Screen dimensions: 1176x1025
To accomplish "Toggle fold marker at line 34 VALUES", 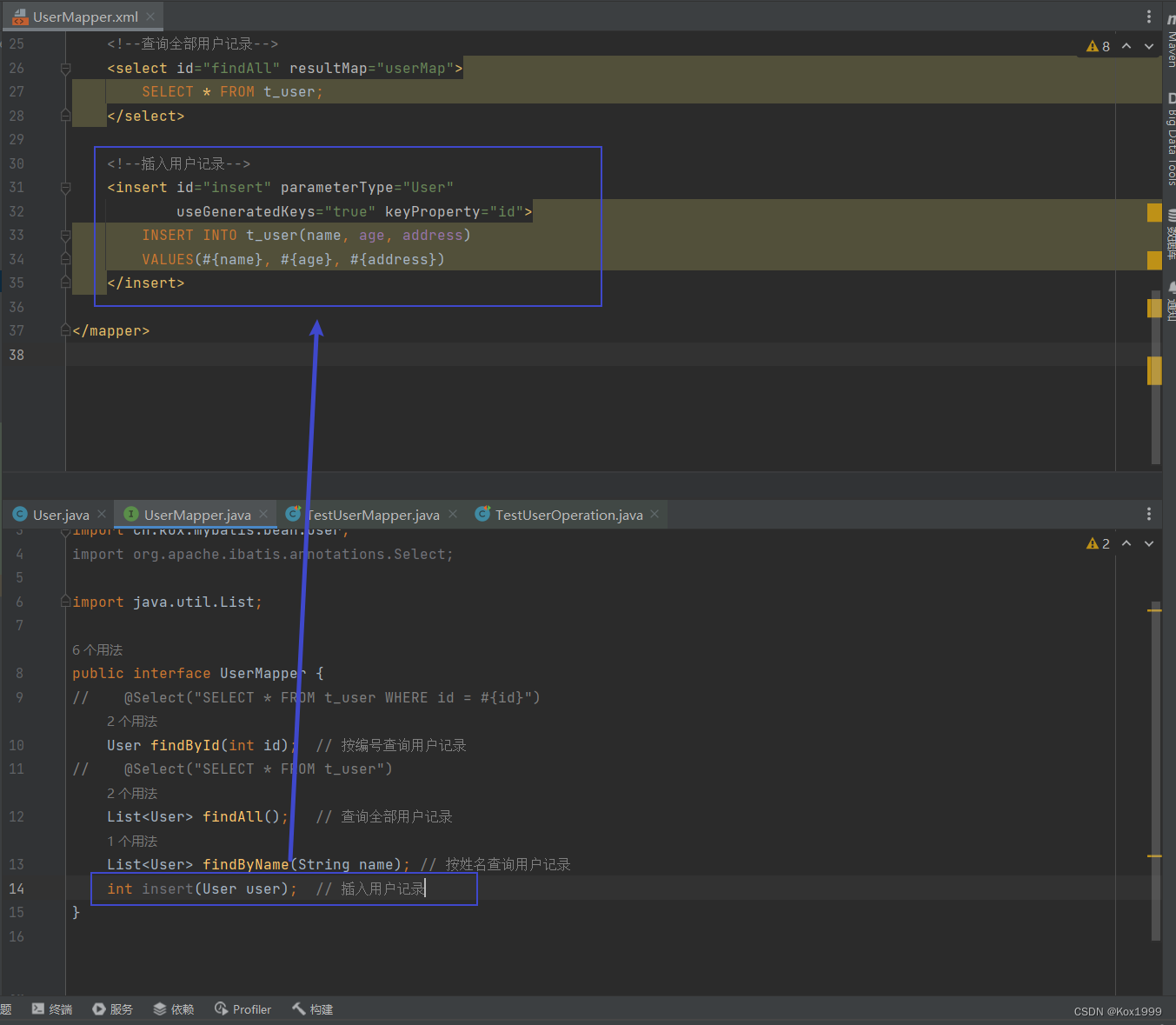I will (65, 259).
